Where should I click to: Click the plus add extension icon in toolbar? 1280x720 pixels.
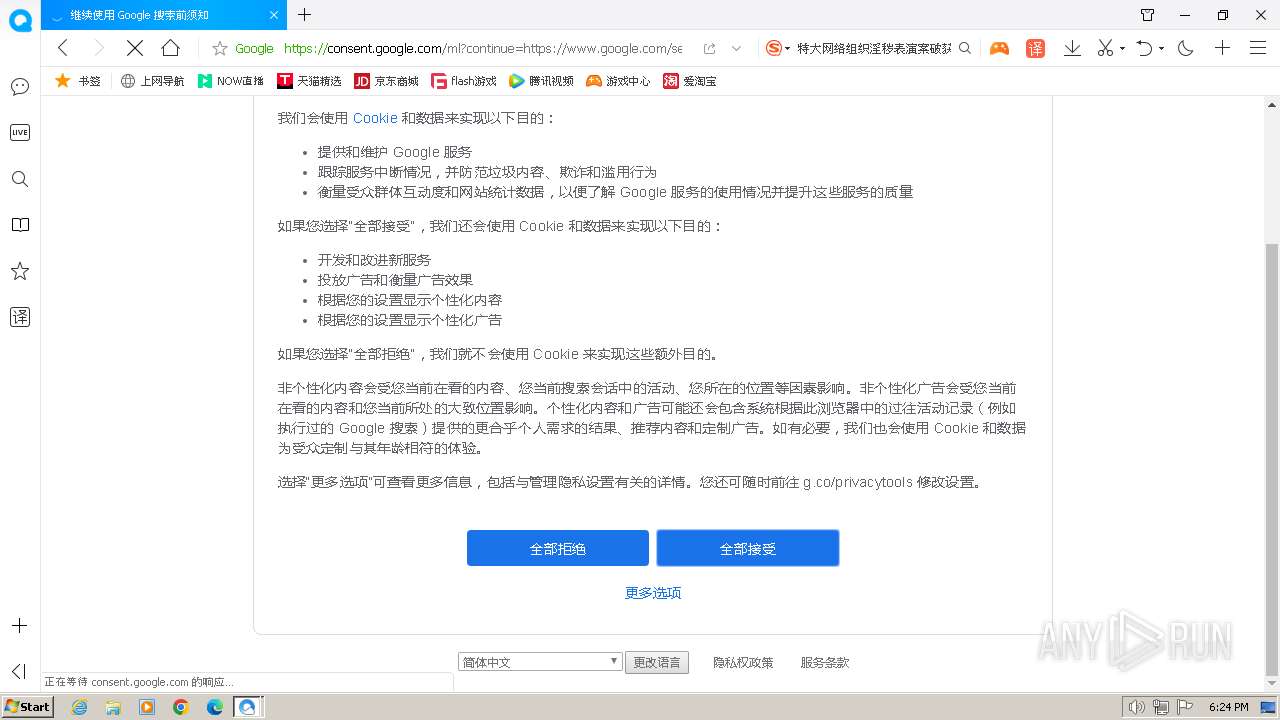1222,48
